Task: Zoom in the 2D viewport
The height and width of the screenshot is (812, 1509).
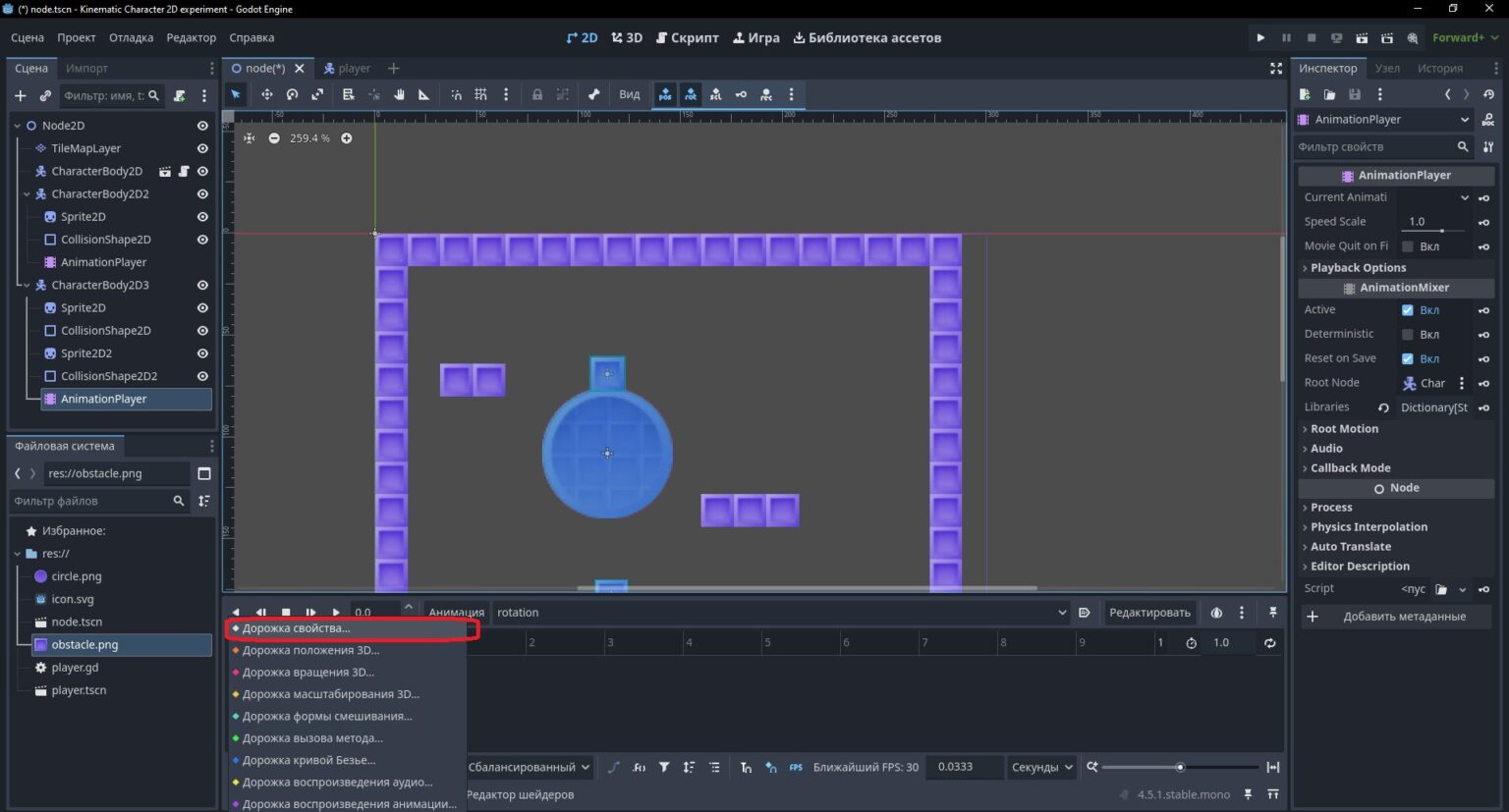Action: 347,138
